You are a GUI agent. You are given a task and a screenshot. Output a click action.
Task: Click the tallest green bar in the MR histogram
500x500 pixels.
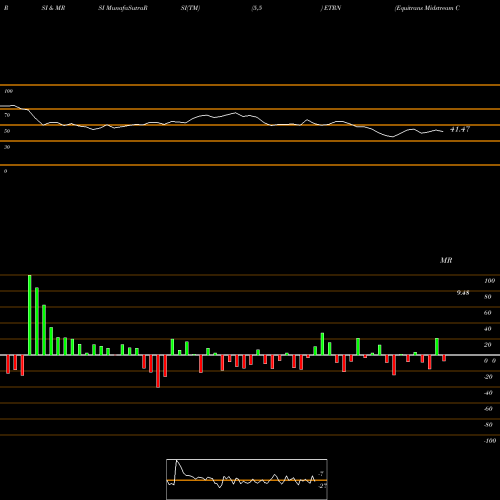pyautogui.click(x=30, y=315)
